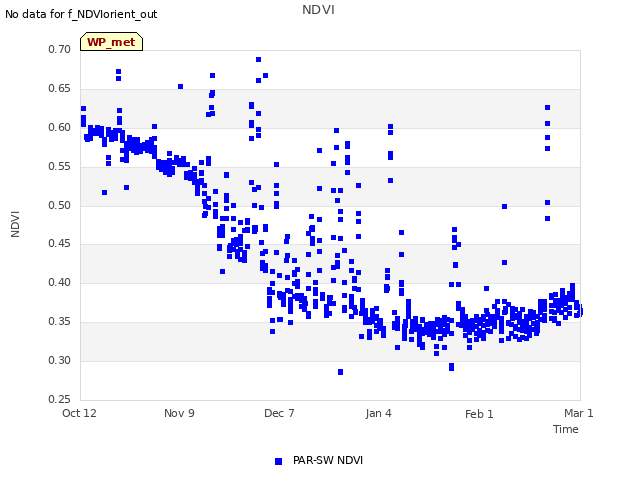Image resolution: width=640 pixels, height=480 pixels.
Task: Click the 0.55 y-axis value
Action: tap(60, 167)
